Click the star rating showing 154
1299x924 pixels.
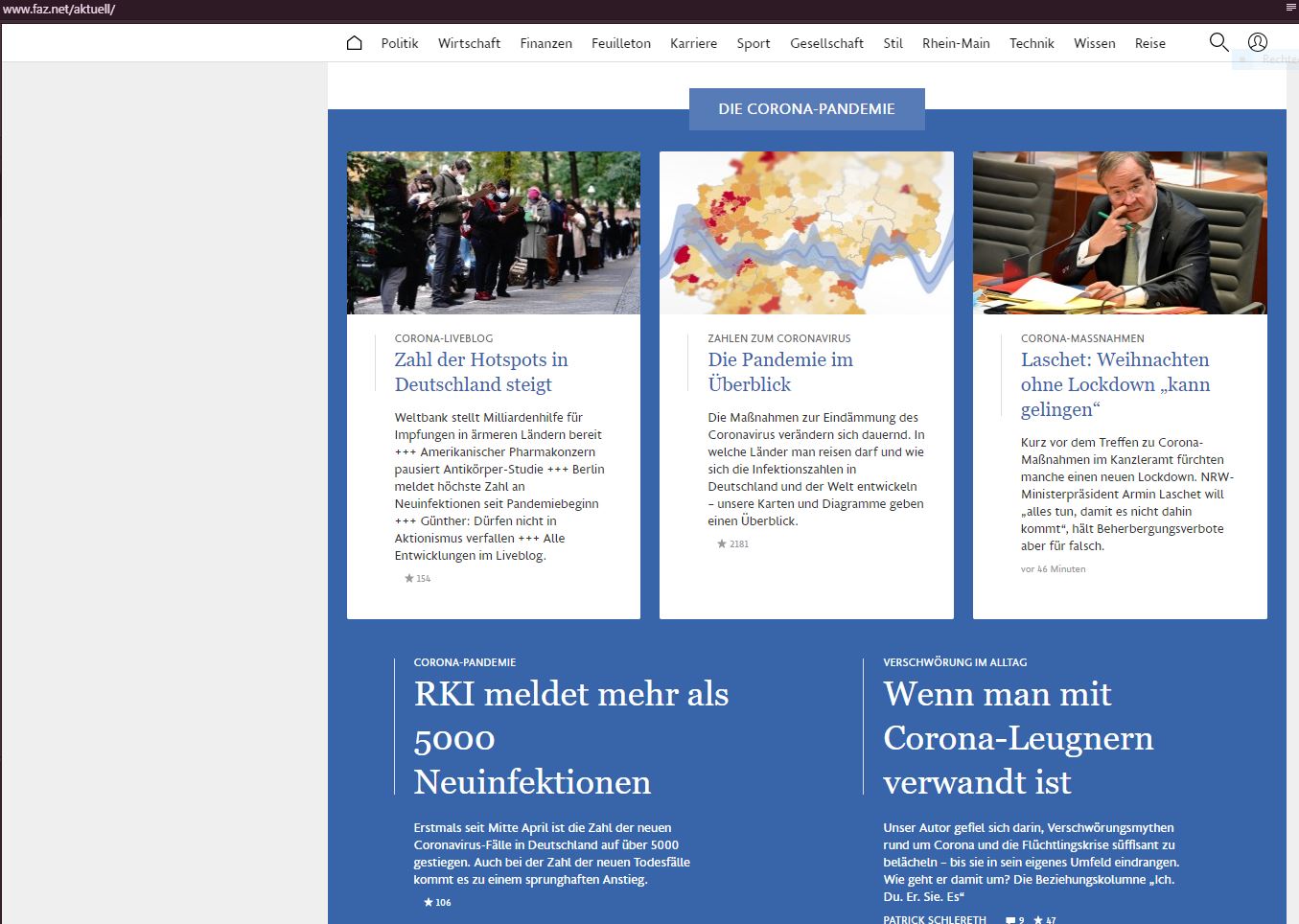[x=417, y=578]
